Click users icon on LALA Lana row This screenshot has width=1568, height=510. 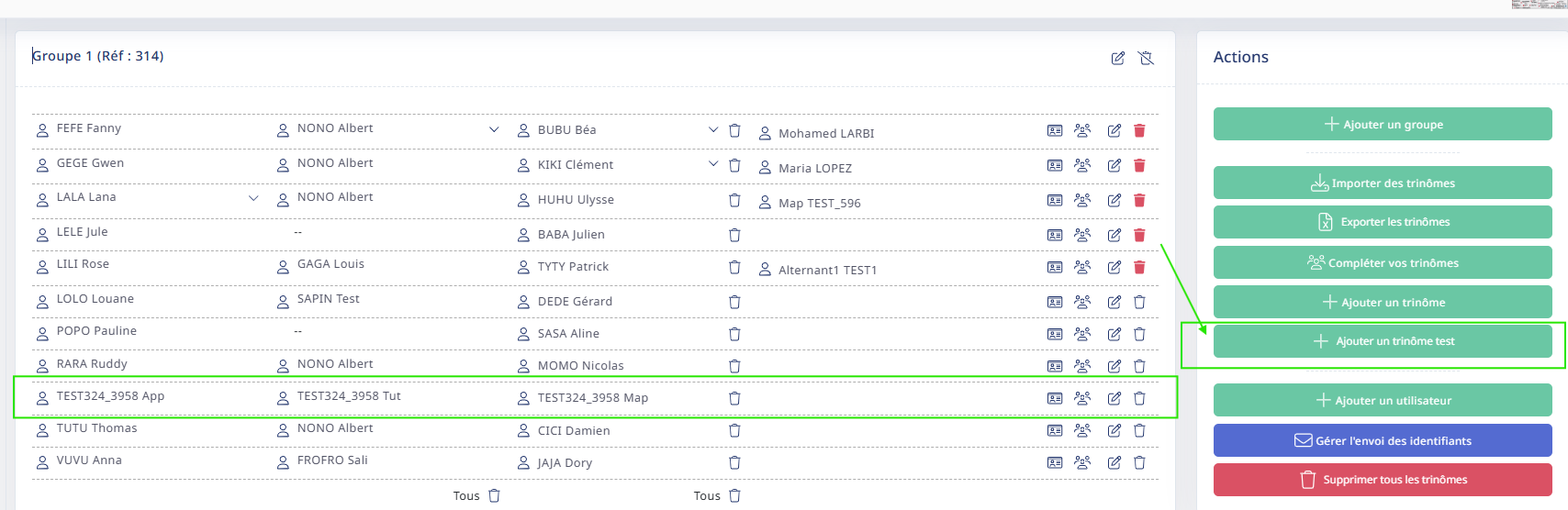[1082, 200]
